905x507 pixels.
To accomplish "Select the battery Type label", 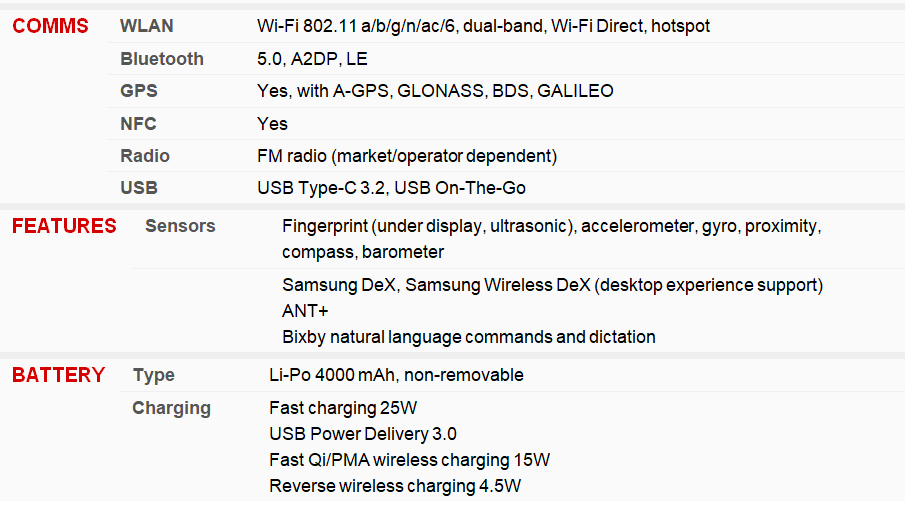I will pyautogui.click(x=154, y=375).
